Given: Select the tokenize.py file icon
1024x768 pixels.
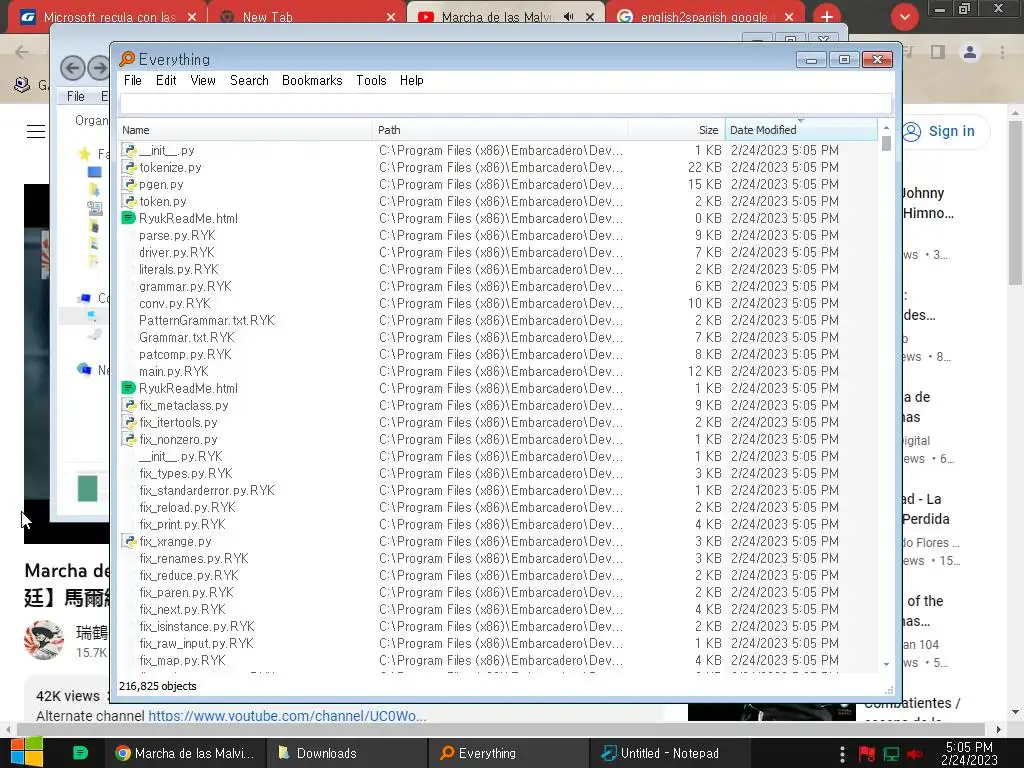Looking at the screenshot, I should tap(129, 167).
